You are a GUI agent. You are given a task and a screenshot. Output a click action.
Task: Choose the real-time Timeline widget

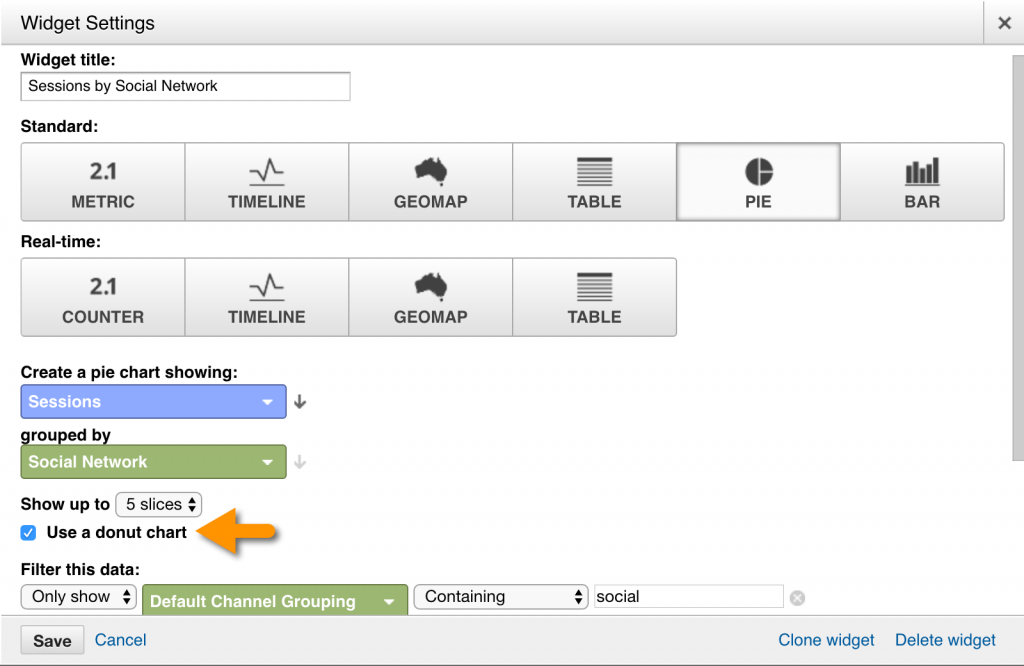(266, 297)
